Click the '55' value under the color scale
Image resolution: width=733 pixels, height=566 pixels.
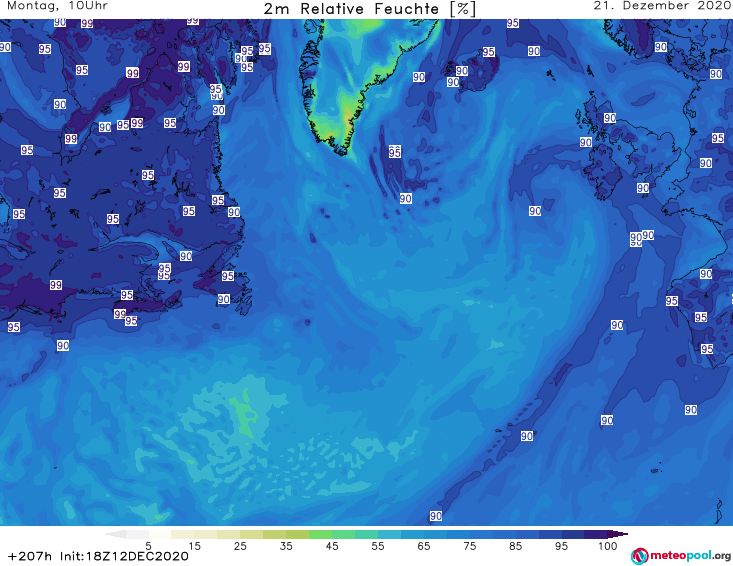378,546
